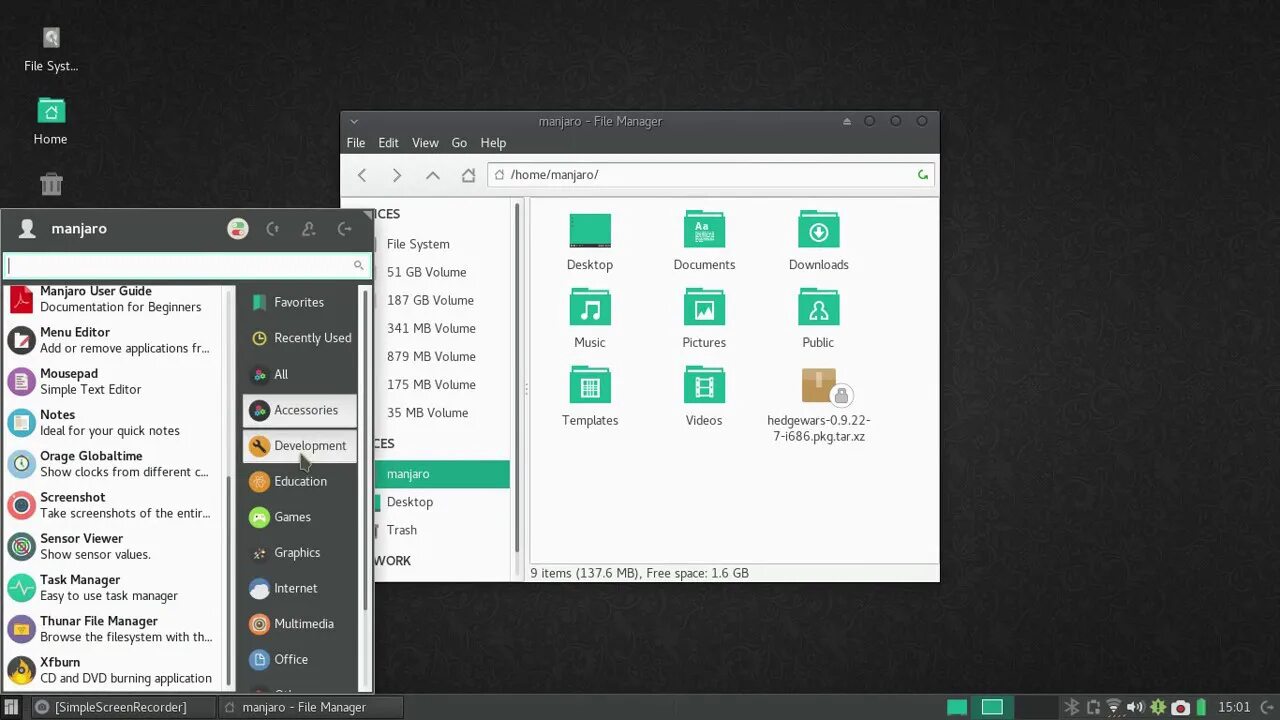Launch Task Manager
Image resolution: width=1280 pixels, height=720 pixels.
(112, 587)
